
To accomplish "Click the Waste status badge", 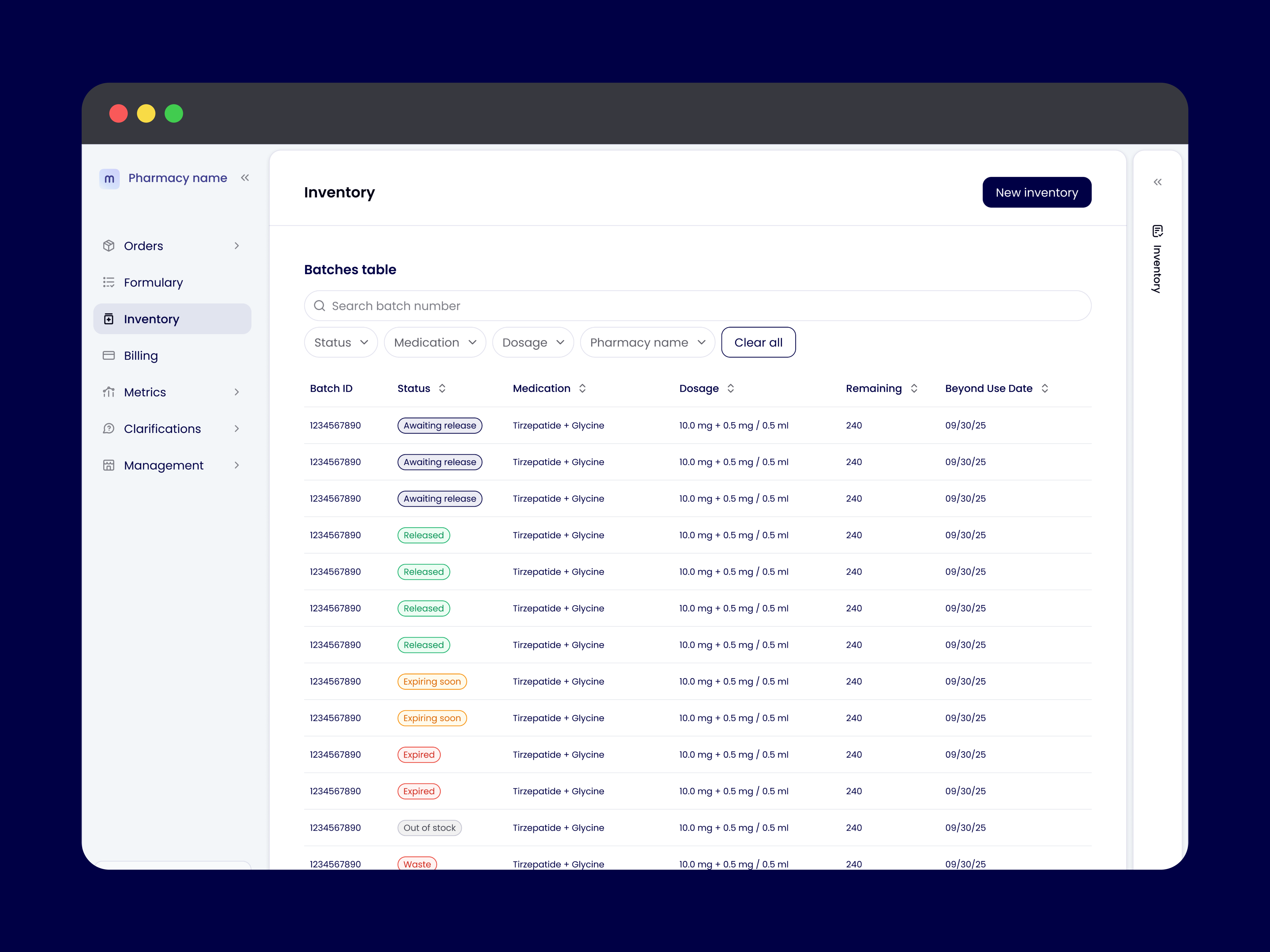I will point(418,864).
